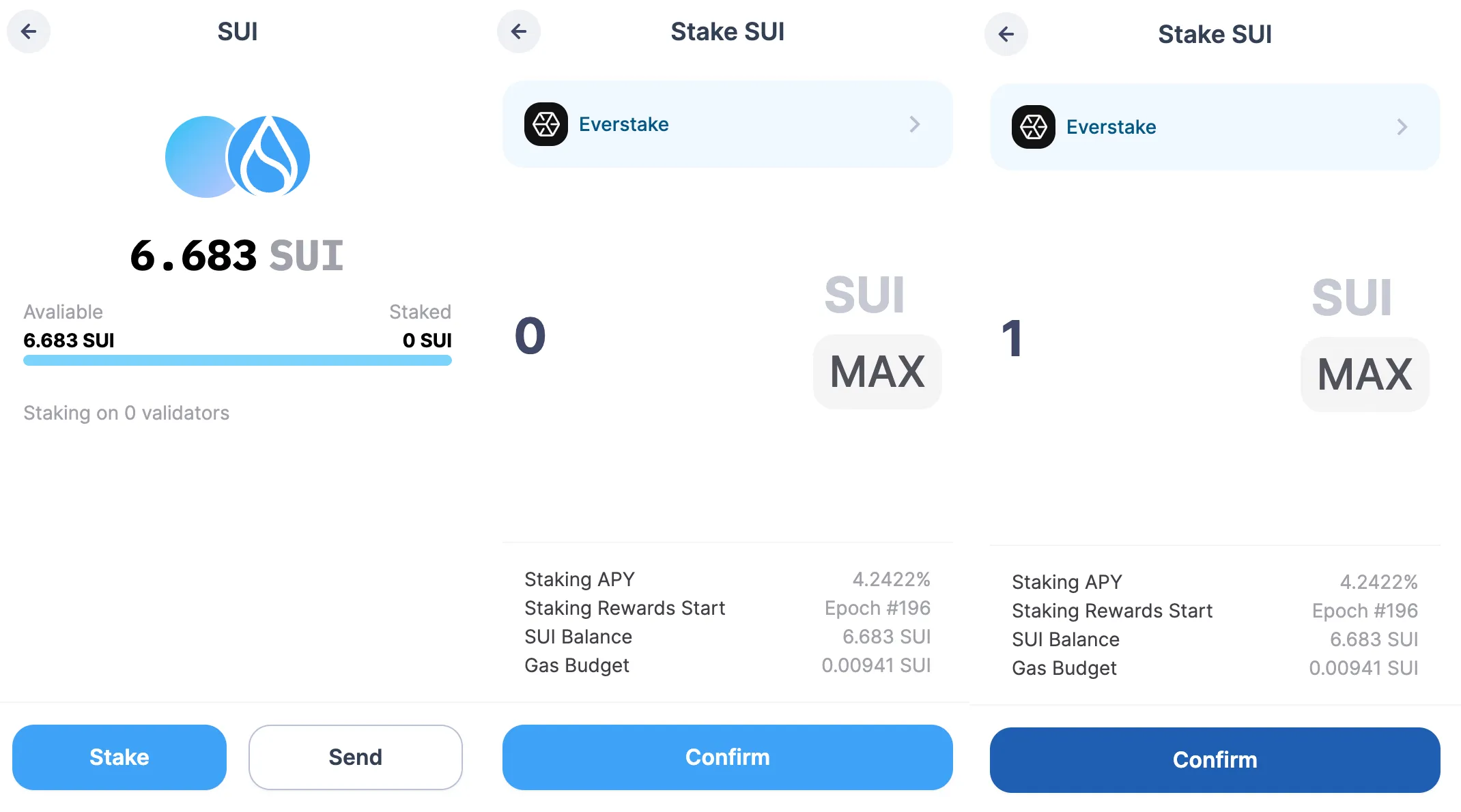Viewport: 1461px width, 812px height.
Task: Click the grey SUI ticker label above MAX
Action: pos(865,295)
